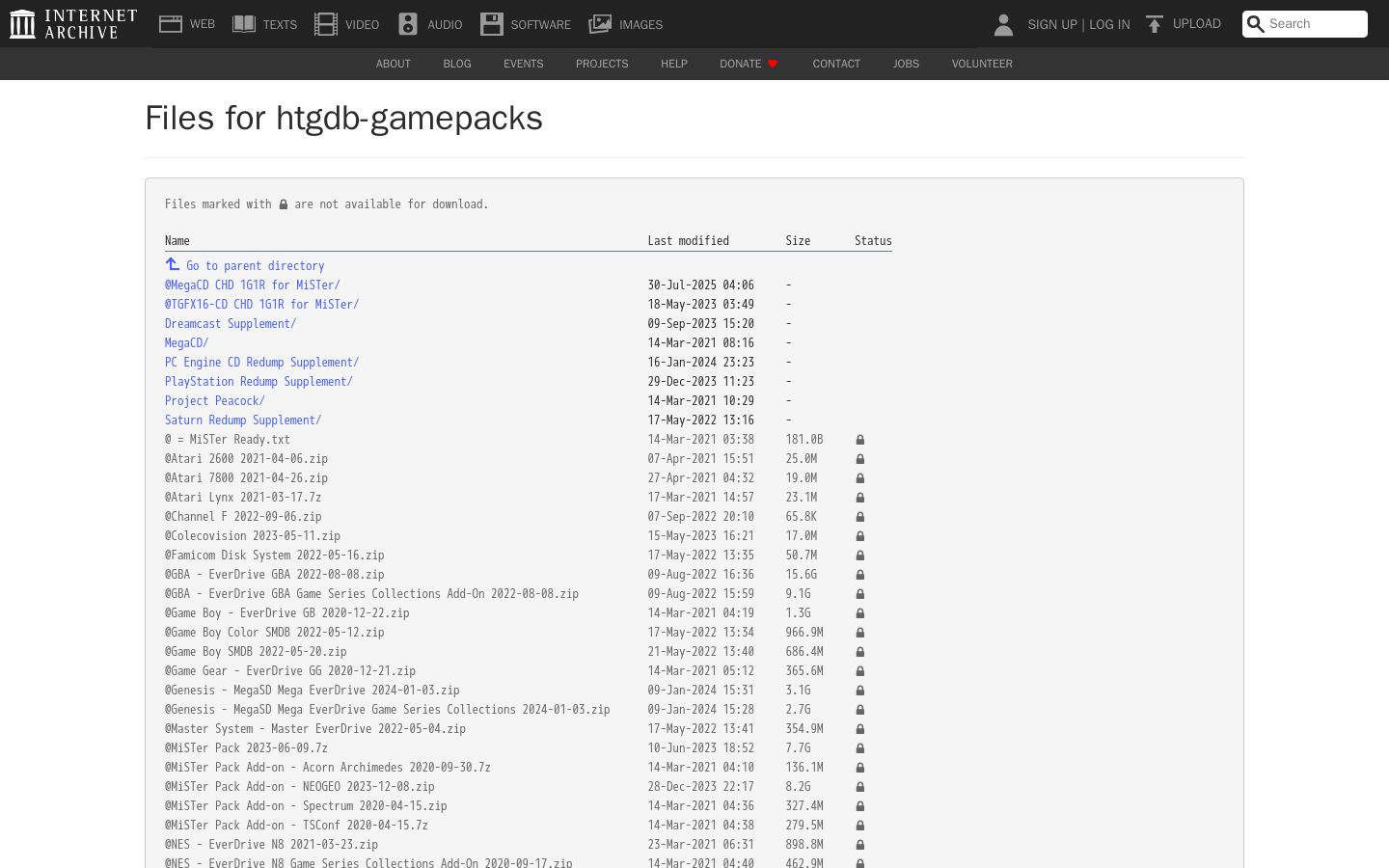Image resolution: width=1389 pixels, height=868 pixels.
Task: Click the Name column header
Action: pyautogui.click(x=177, y=241)
